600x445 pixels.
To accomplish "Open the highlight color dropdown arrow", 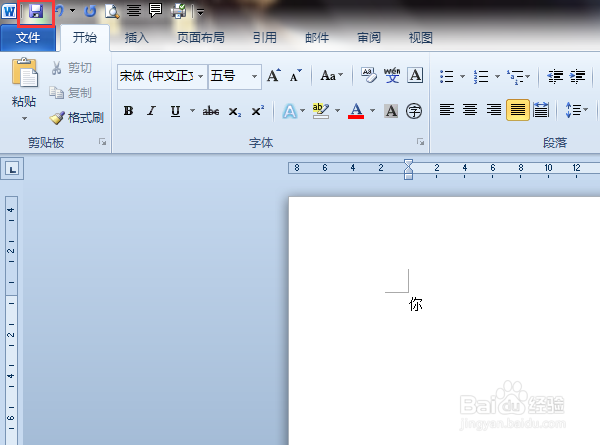I will coord(338,111).
